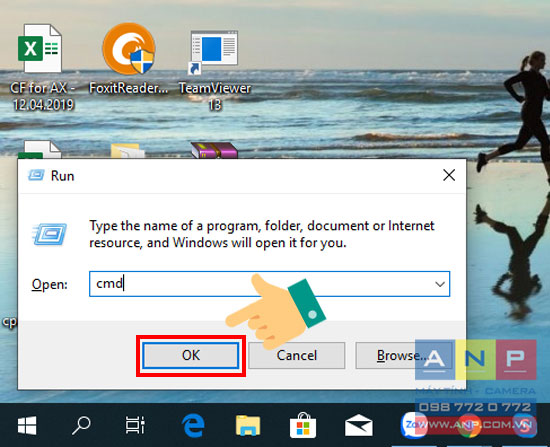Open Microsoft Store from taskbar
Viewport: 550px width, 447px height.
303,426
